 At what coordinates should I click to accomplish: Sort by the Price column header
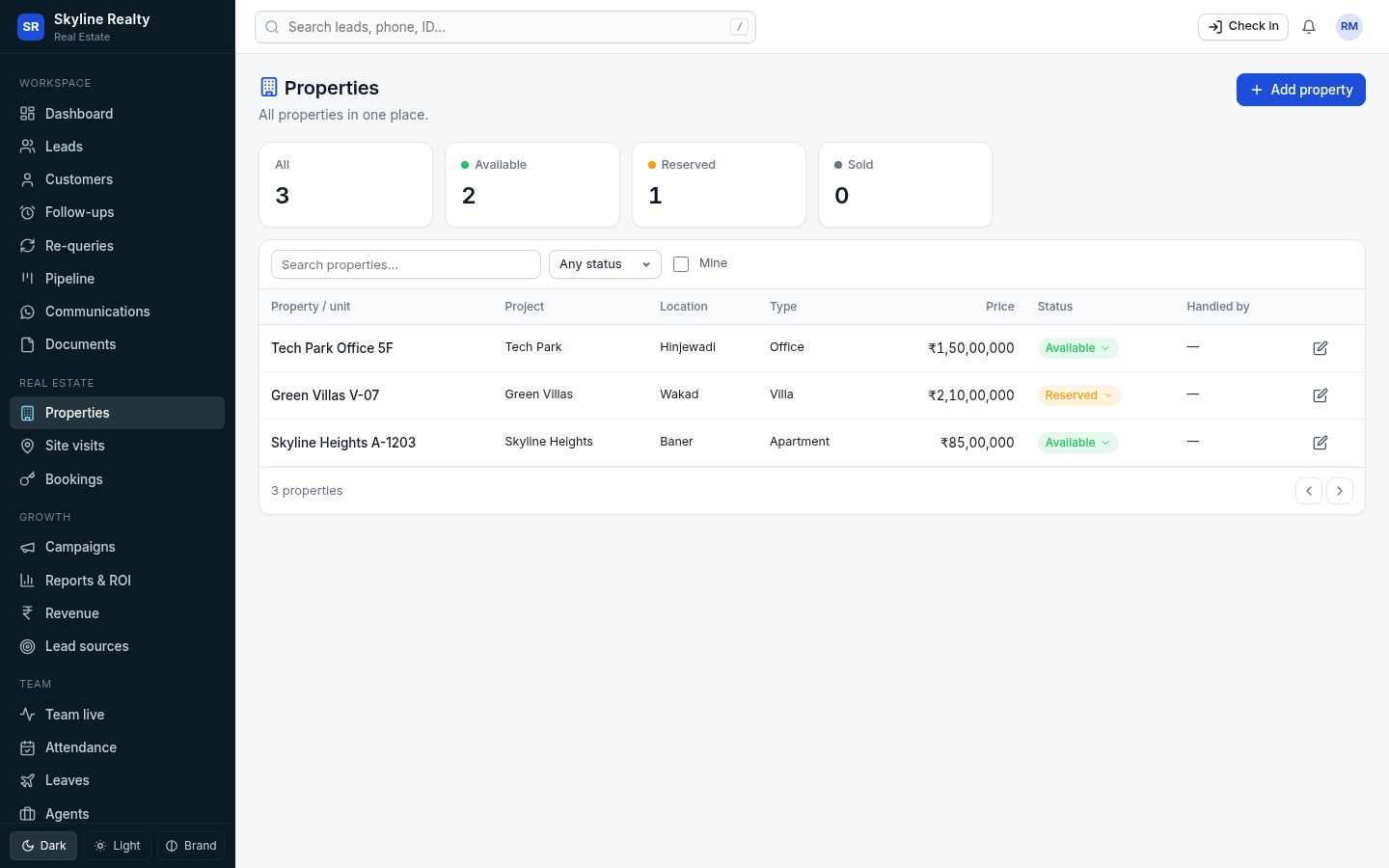(x=1000, y=307)
